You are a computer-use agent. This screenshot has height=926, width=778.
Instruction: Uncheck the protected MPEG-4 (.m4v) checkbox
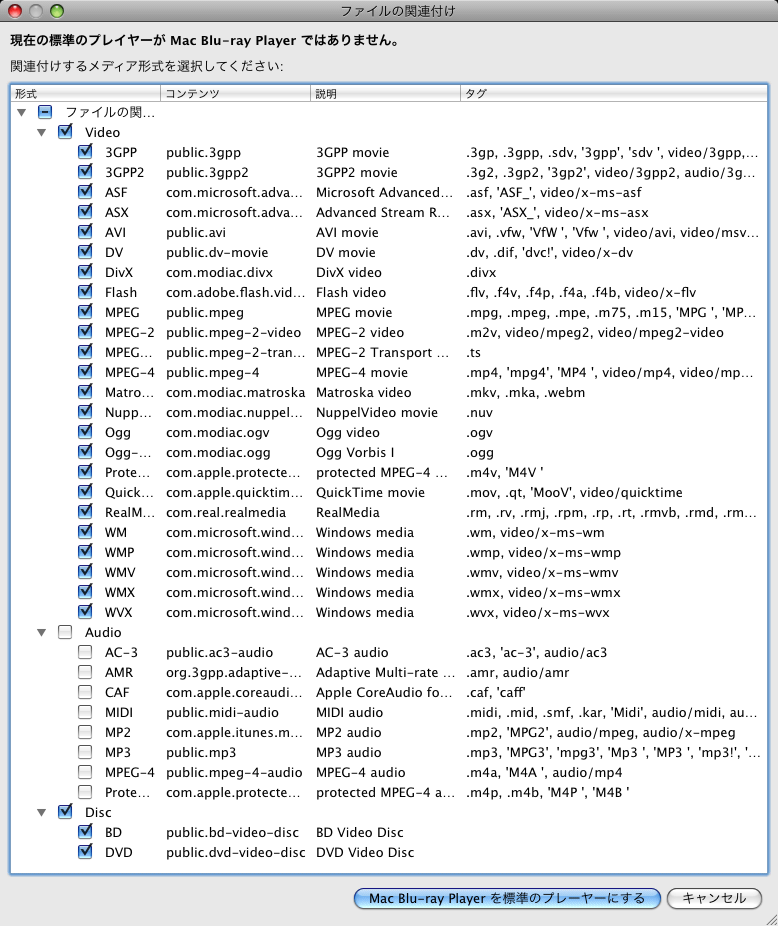click(x=85, y=471)
